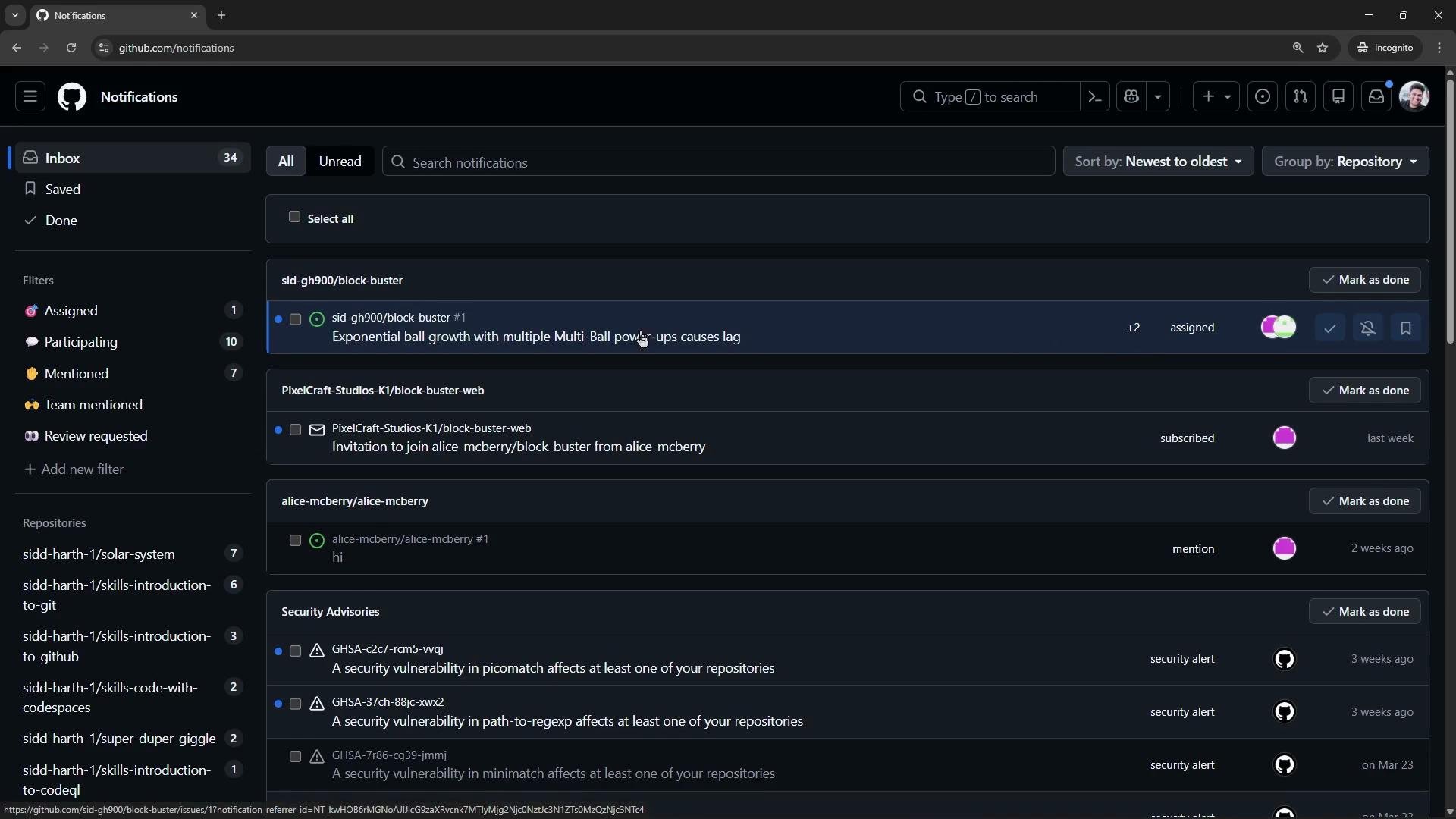Reload the page
Screen dimensions: 1456x819
coord(71,48)
